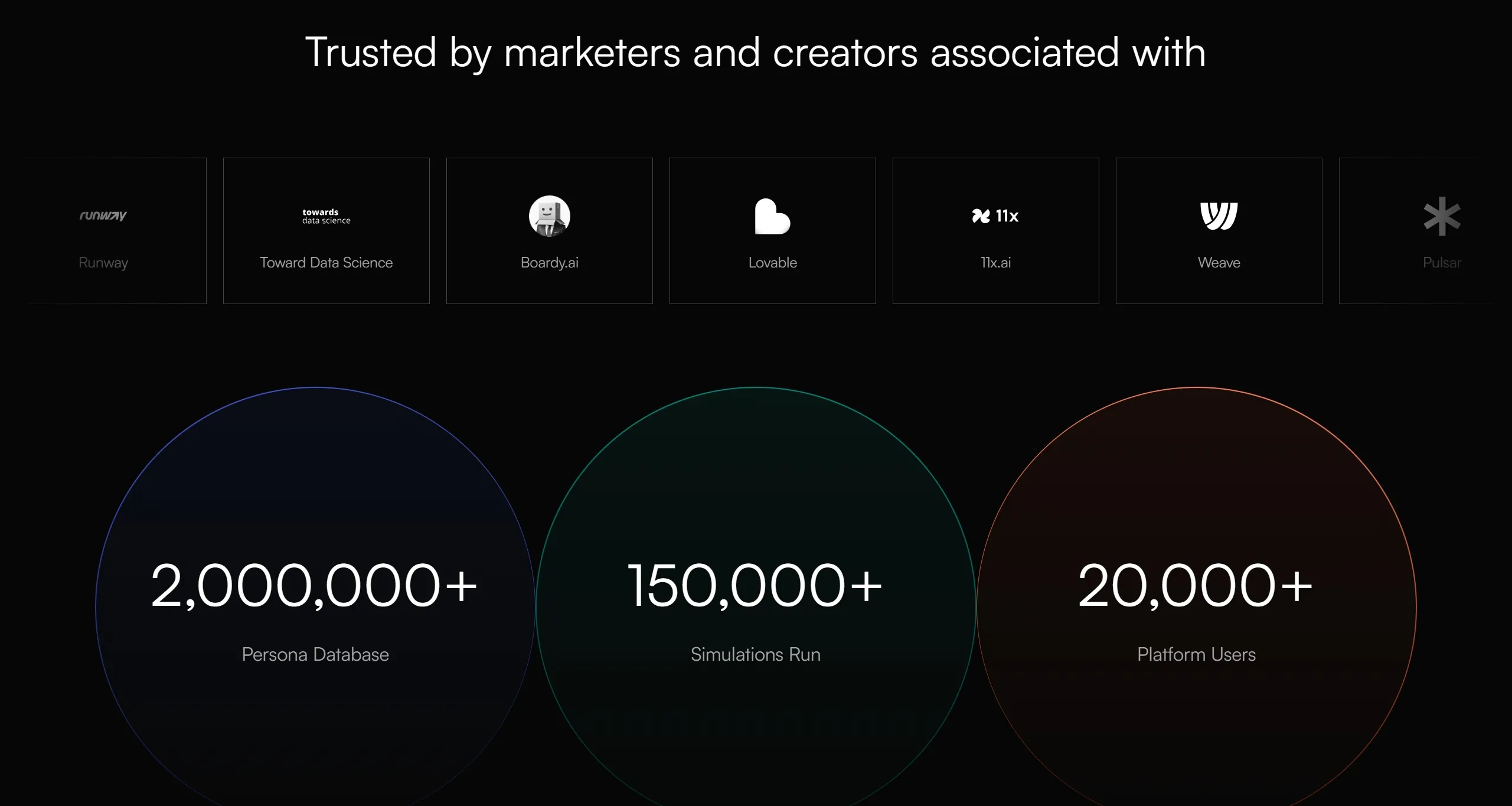This screenshot has height=806, width=1512.
Task: Click the 150,000+ statistic number
Action: point(755,586)
